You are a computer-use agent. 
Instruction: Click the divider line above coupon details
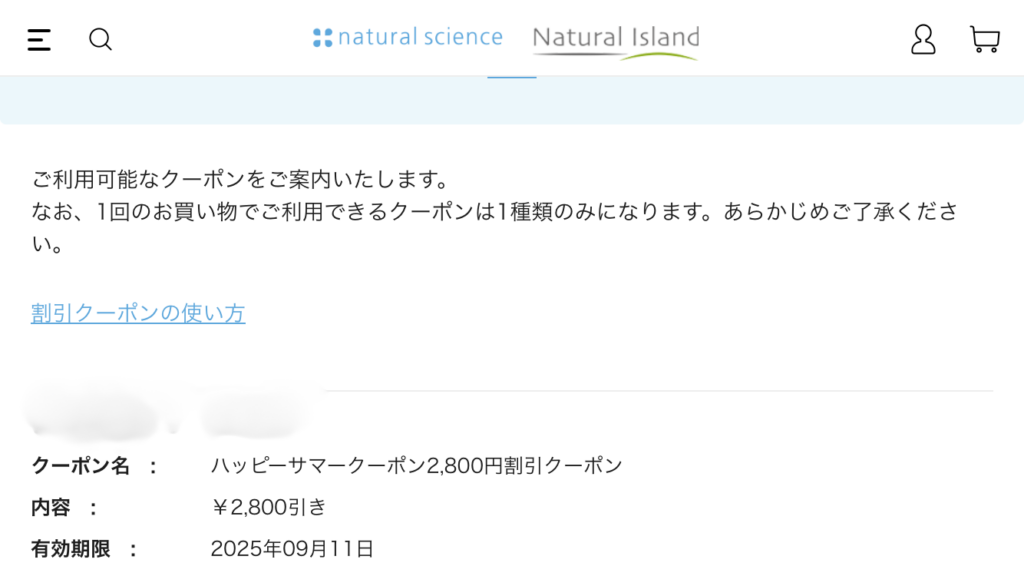click(660, 391)
